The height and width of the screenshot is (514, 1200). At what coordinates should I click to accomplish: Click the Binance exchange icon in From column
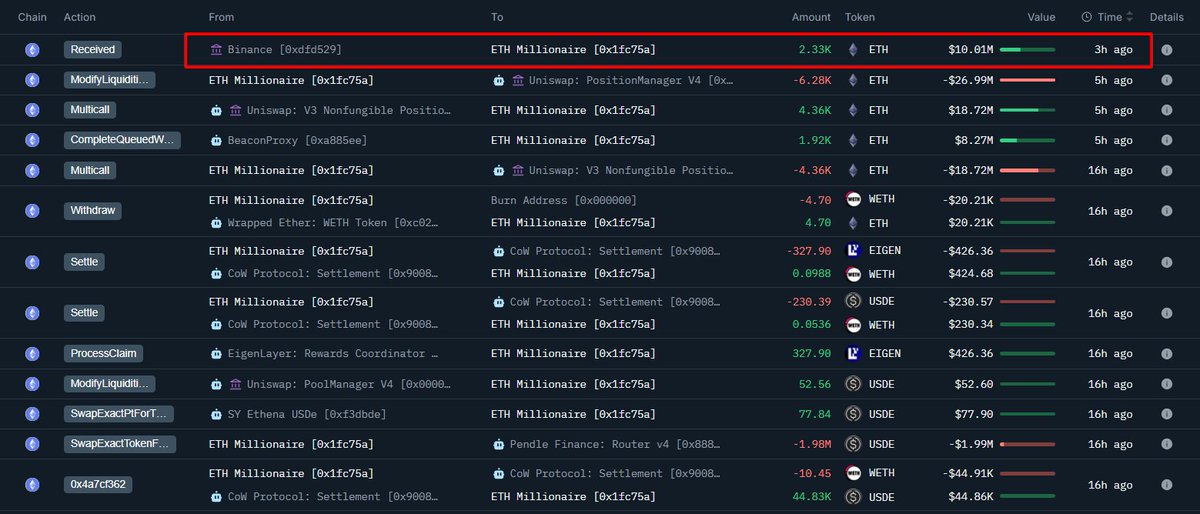click(x=216, y=49)
